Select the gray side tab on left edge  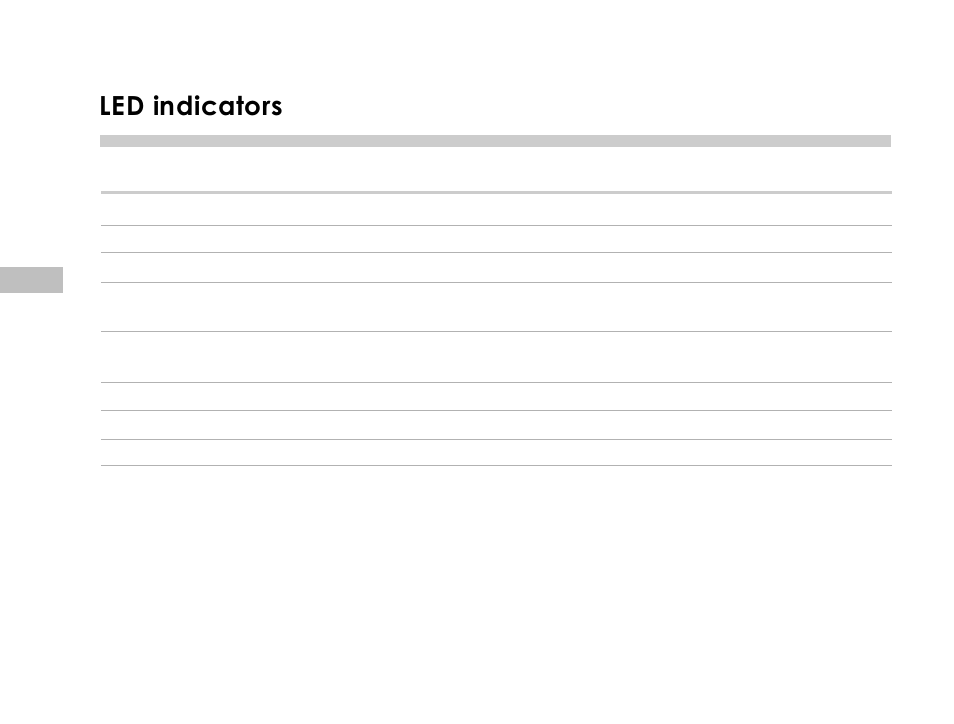(31, 280)
